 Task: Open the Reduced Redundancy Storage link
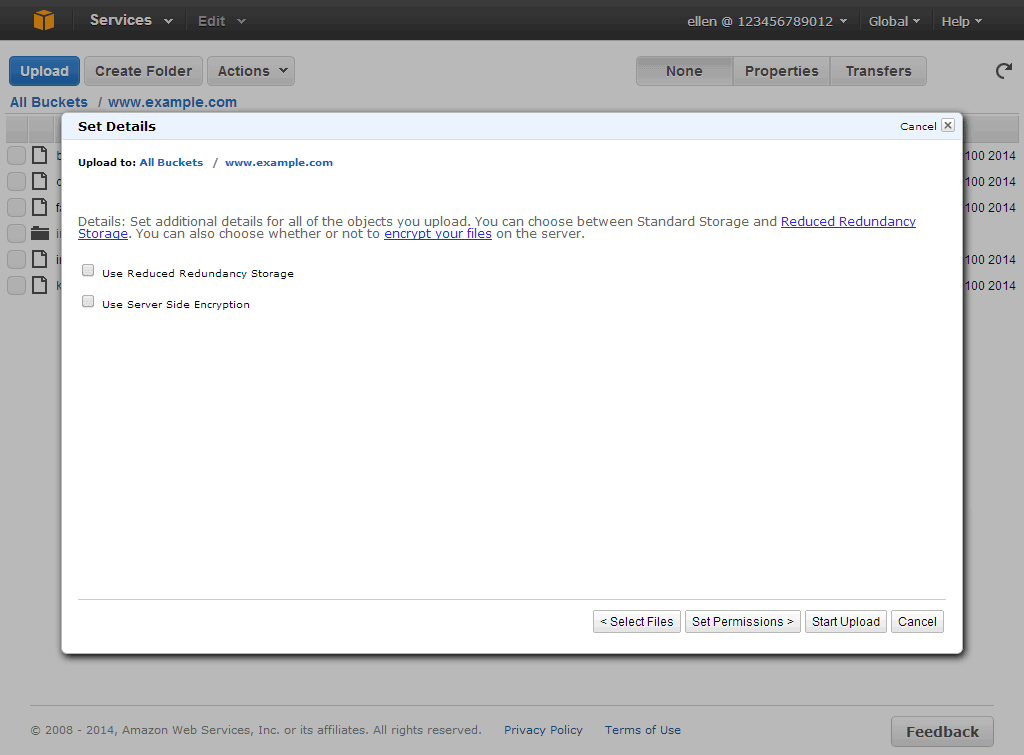[x=847, y=221]
